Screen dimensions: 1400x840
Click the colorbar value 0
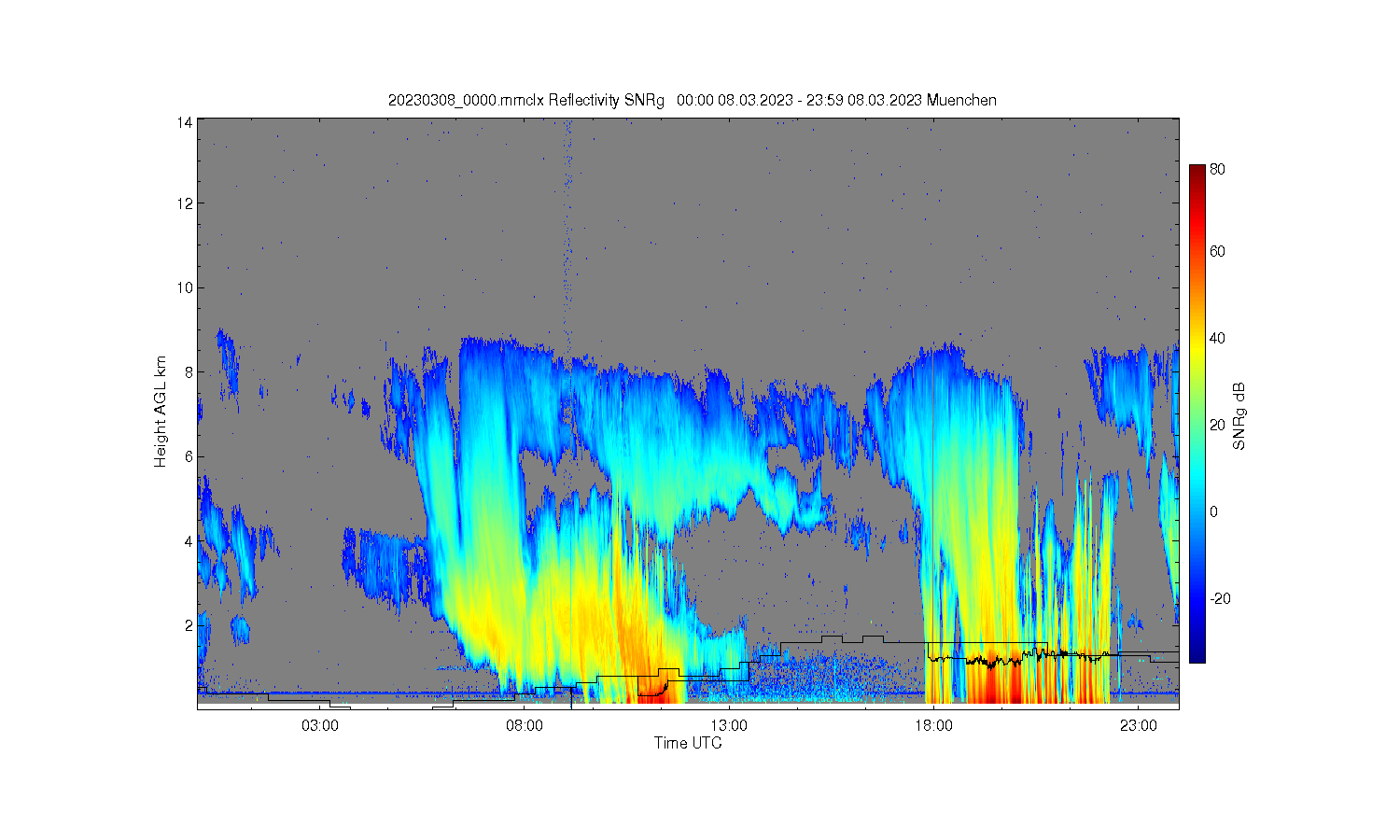pyautogui.click(x=1214, y=511)
